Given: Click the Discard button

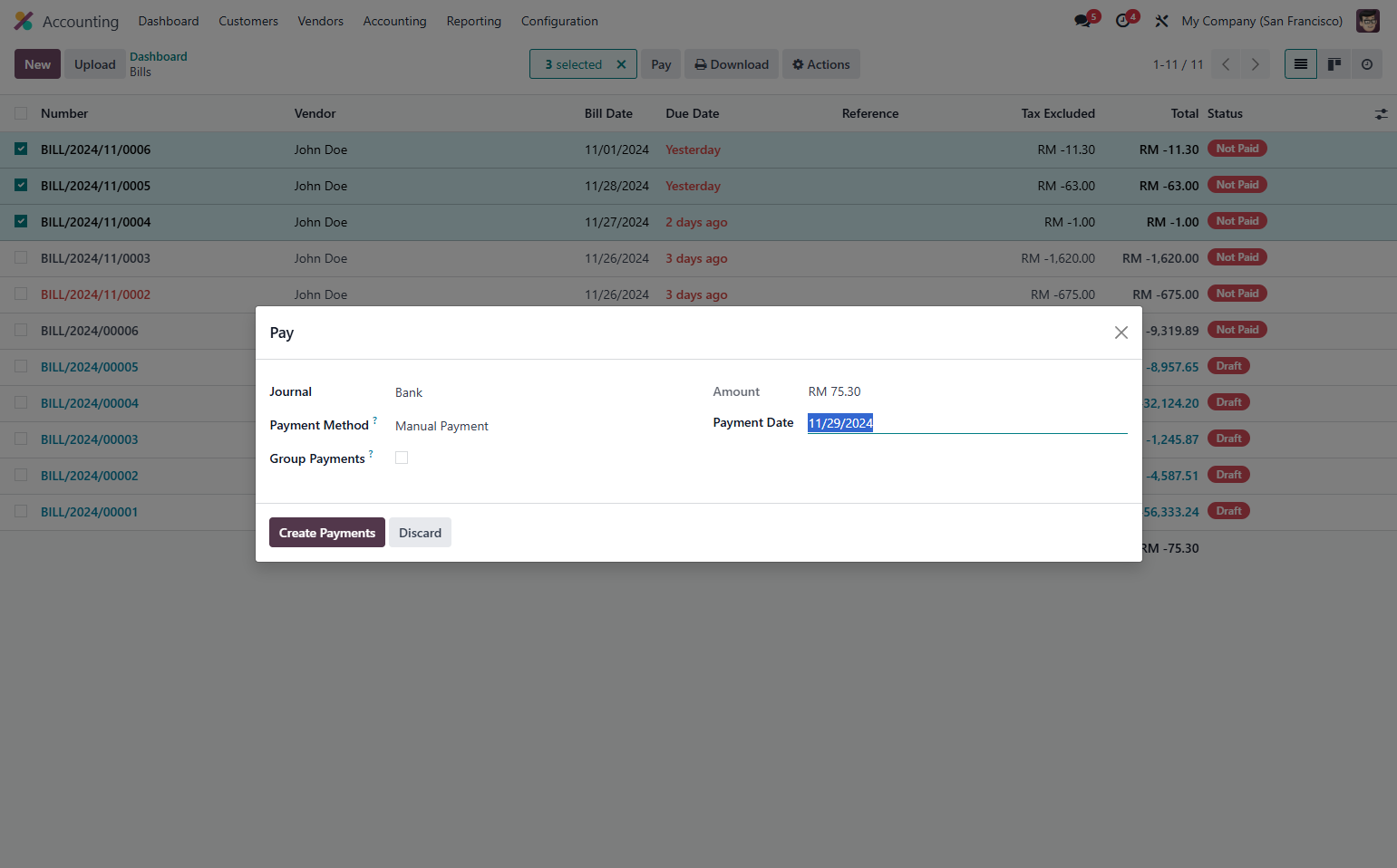Looking at the screenshot, I should [x=421, y=533].
